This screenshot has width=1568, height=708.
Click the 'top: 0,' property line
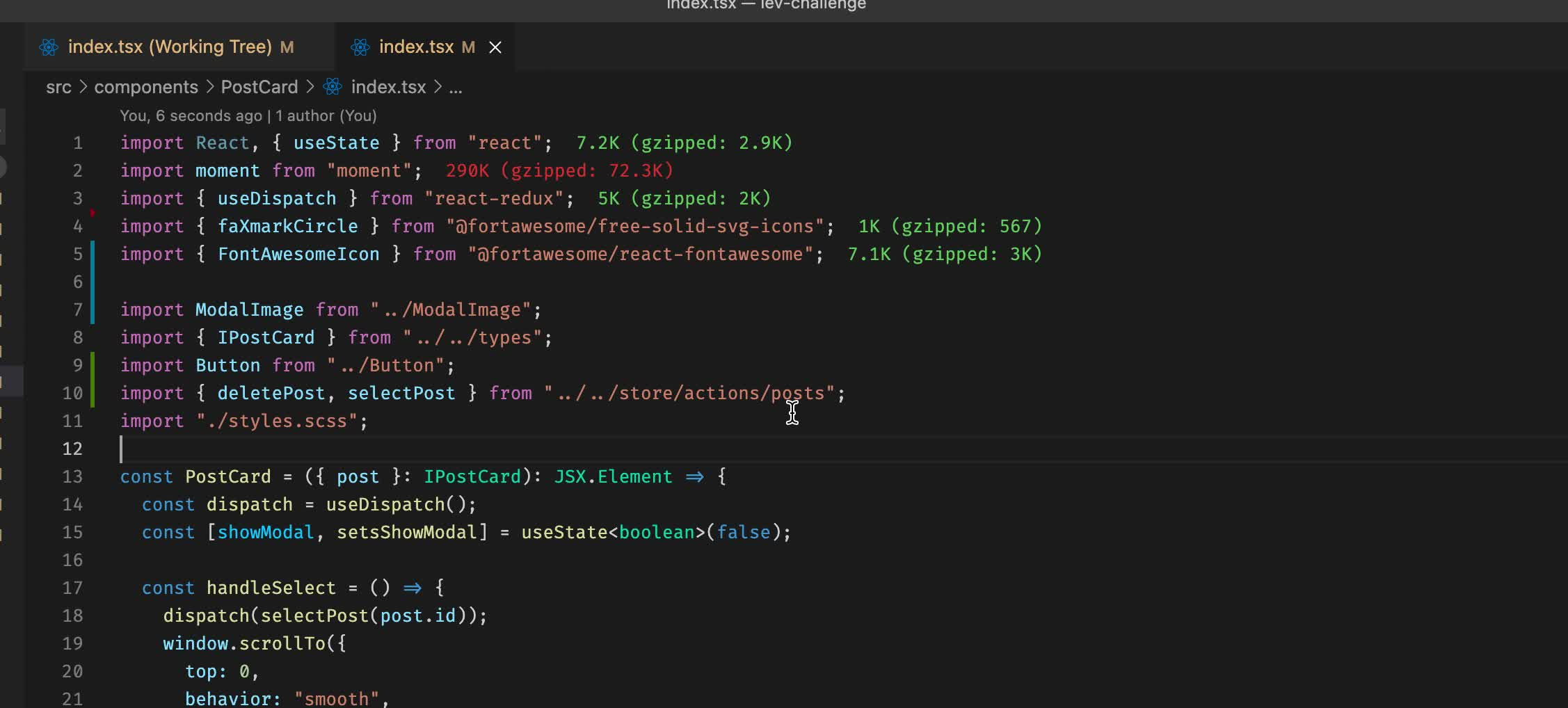tap(223, 671)
